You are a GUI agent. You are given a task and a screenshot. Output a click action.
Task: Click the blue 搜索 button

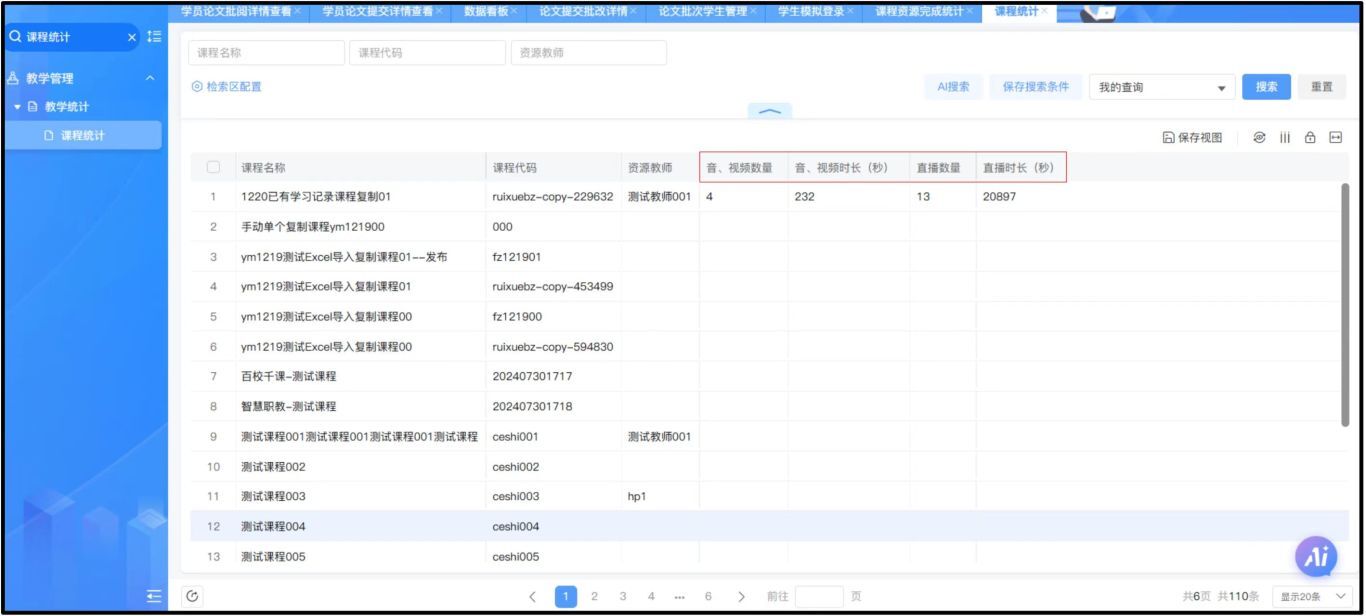pos(1266,87)
